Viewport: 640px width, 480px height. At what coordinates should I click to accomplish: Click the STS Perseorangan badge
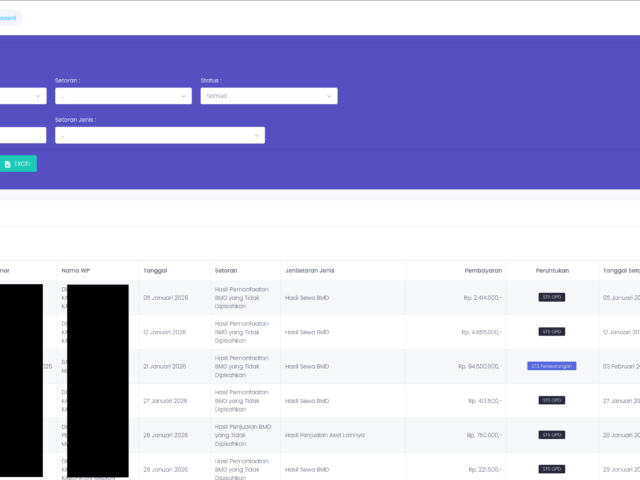tap(551, 366)
